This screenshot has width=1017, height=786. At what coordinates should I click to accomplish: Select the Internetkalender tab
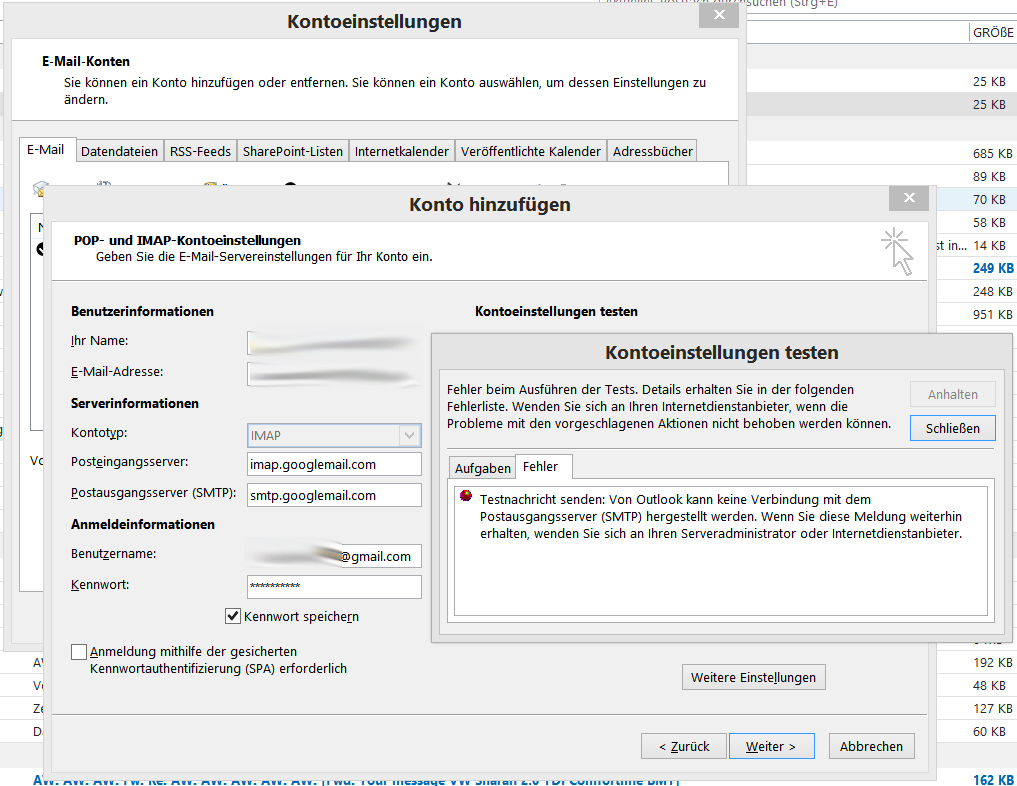click(x=401, y=151)
